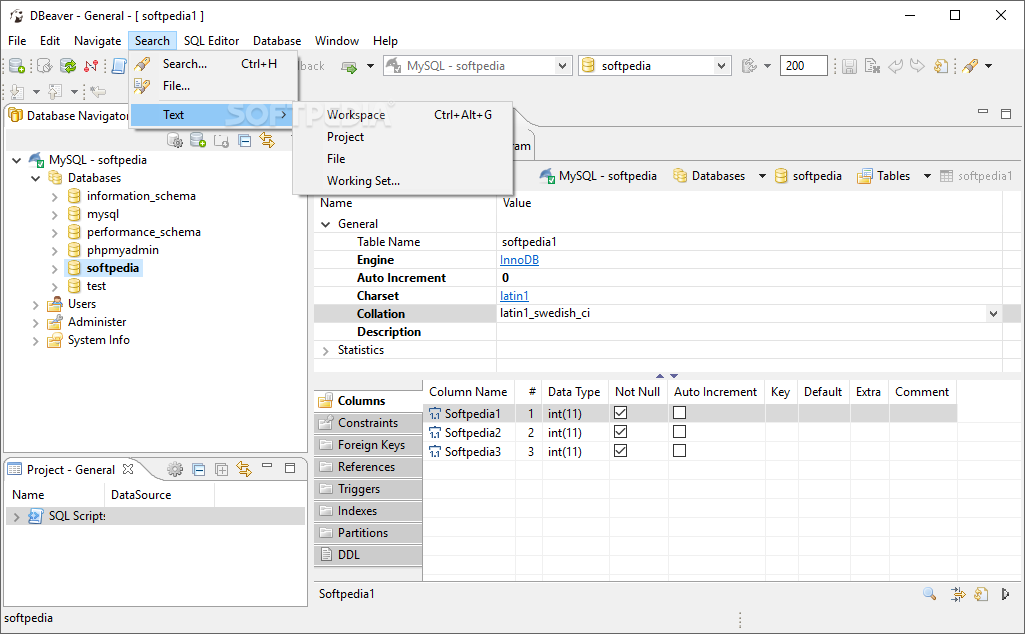
Task: Click the transaction mode icon left of 200
Action: 749,66
